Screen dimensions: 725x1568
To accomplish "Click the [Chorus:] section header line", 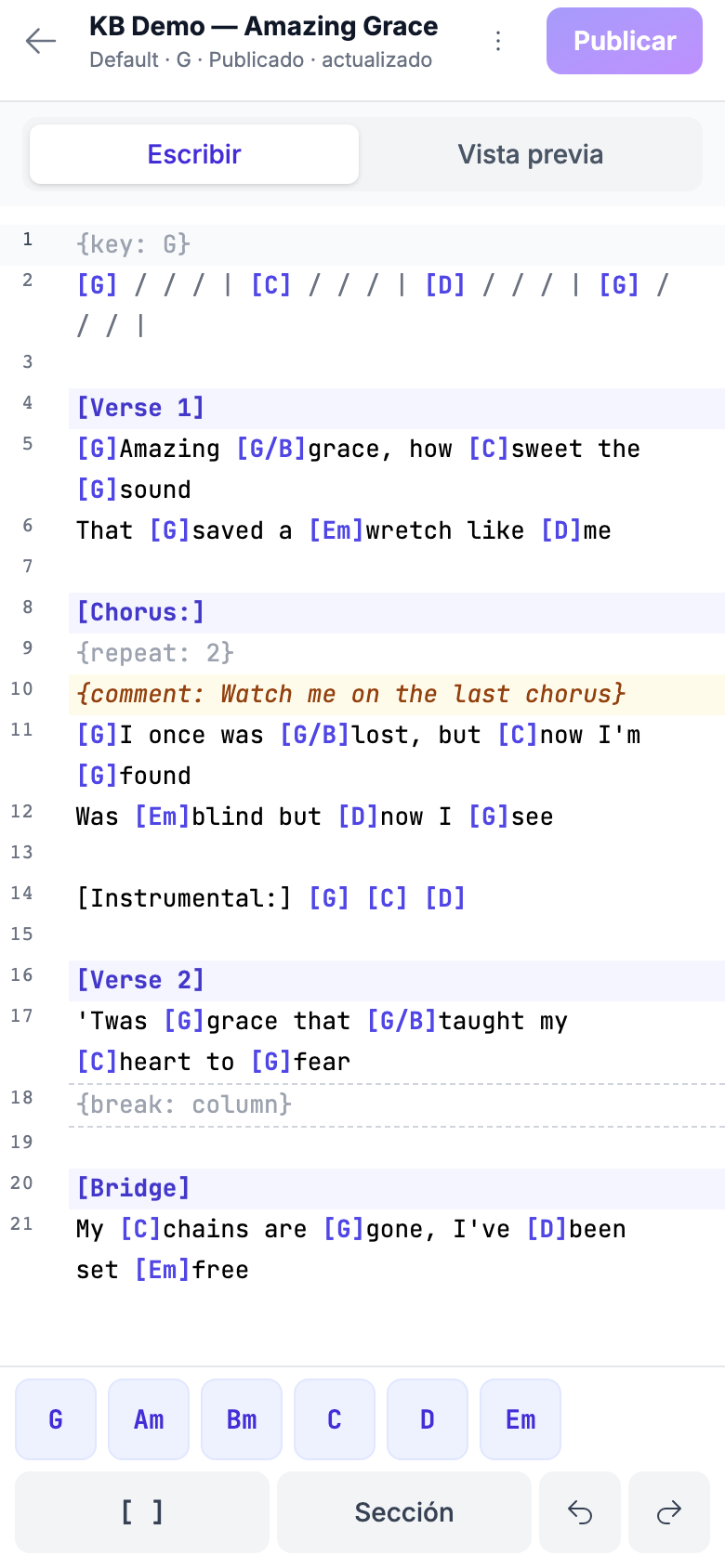I will (x=397, y=612).
